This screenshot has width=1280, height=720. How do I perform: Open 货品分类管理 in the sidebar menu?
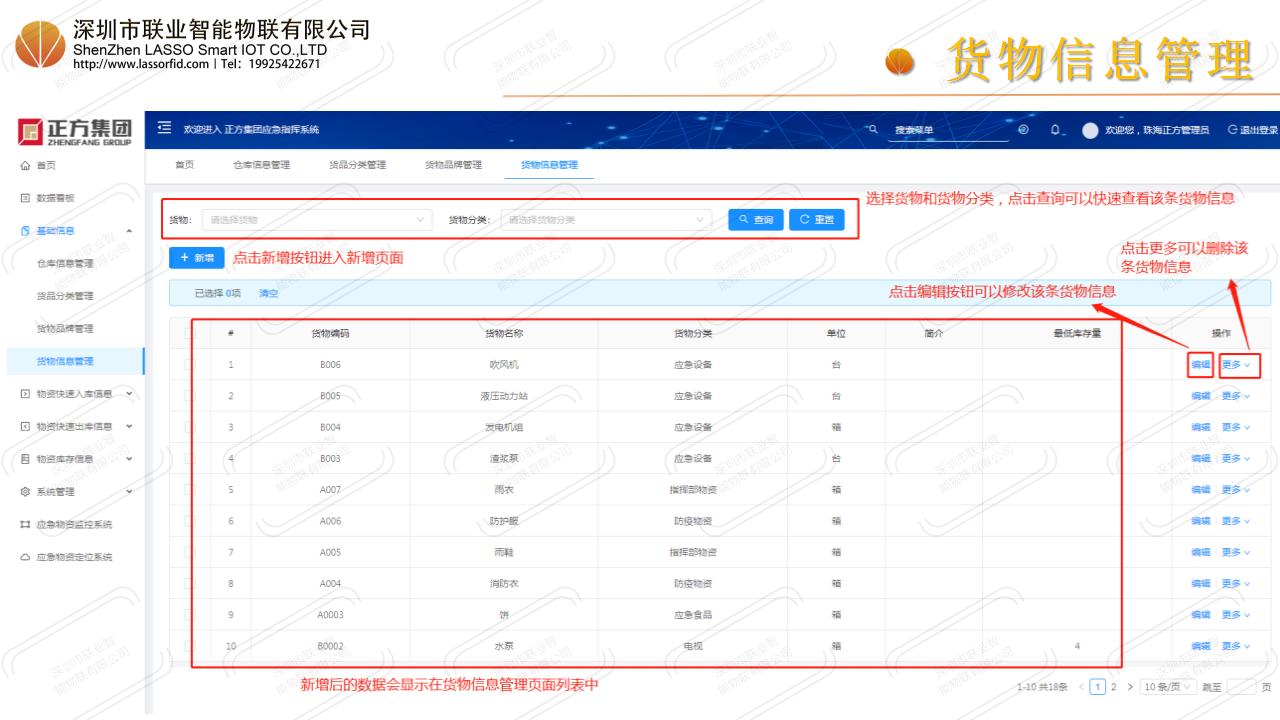tap(65, 296)
